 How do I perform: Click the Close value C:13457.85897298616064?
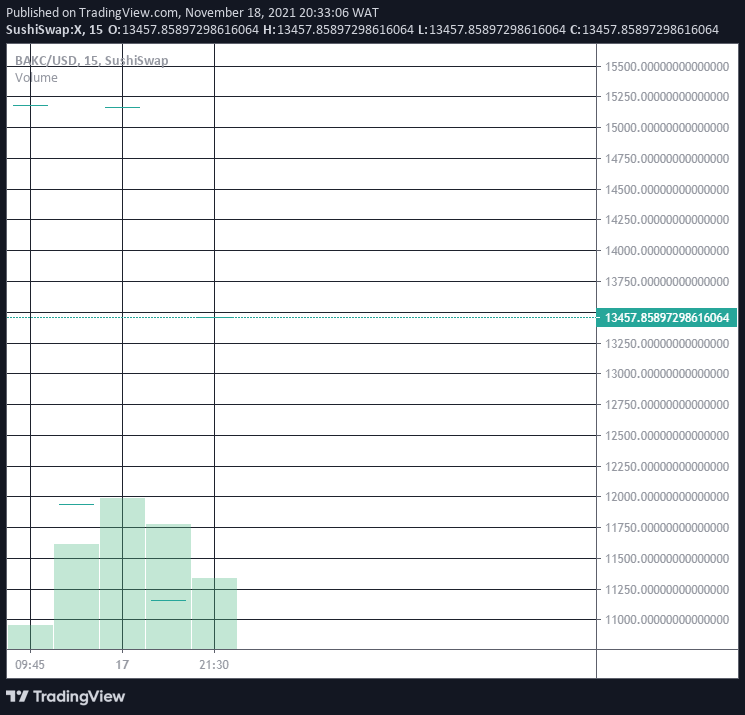point(644,29)
